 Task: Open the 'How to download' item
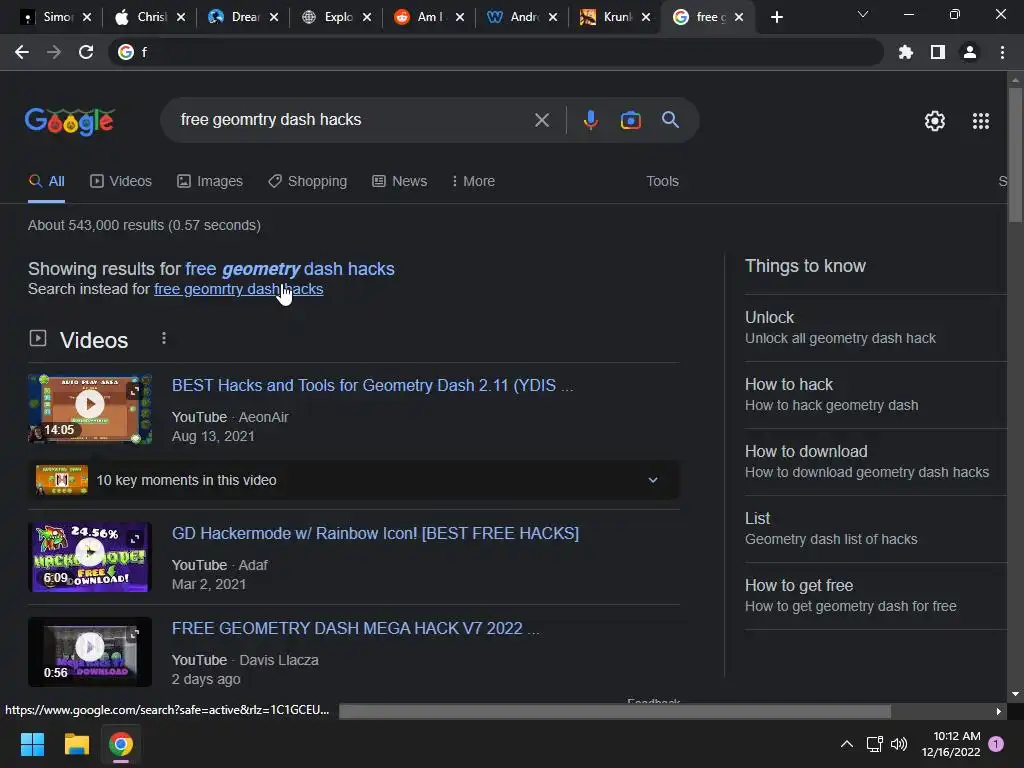875,462
